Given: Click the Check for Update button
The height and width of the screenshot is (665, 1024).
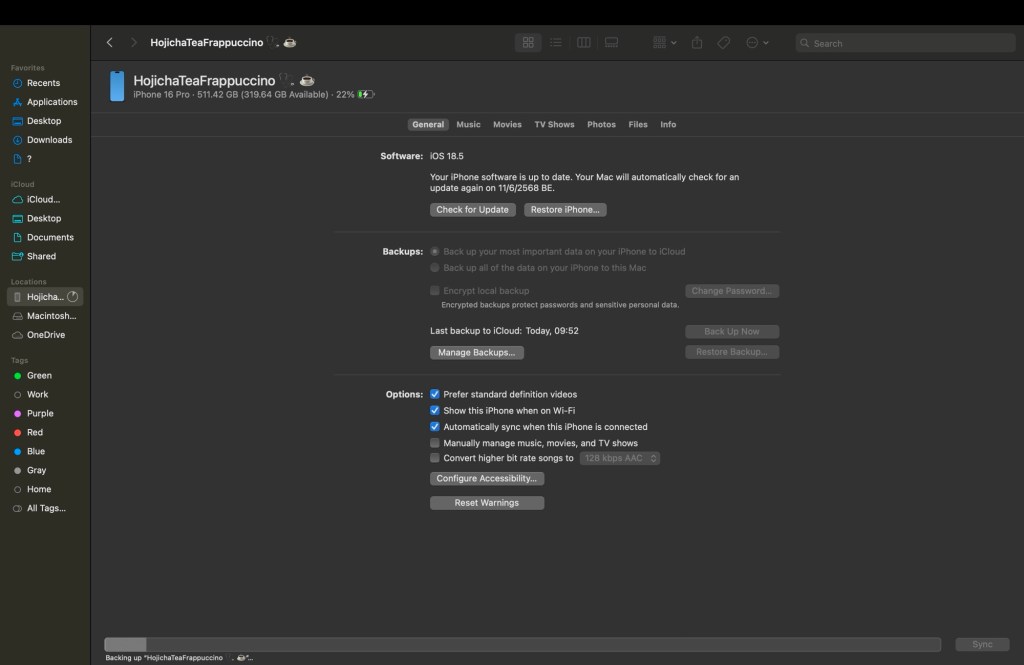Looking at the screenshot, I should coord(473,210).
